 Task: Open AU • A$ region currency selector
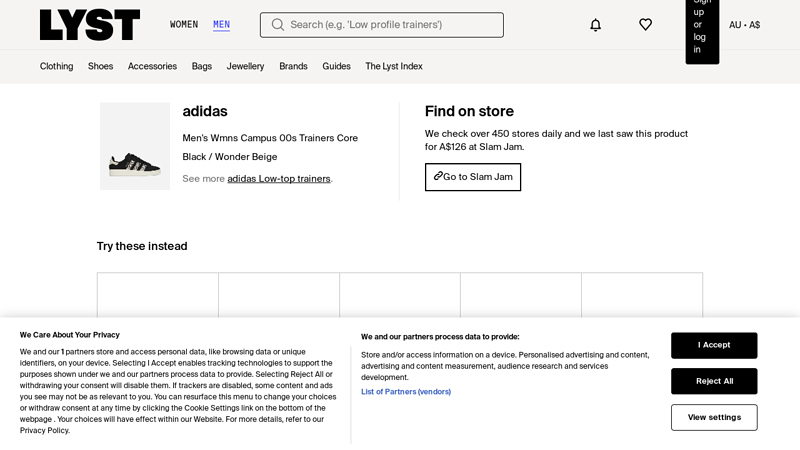(x=744, y=24)
